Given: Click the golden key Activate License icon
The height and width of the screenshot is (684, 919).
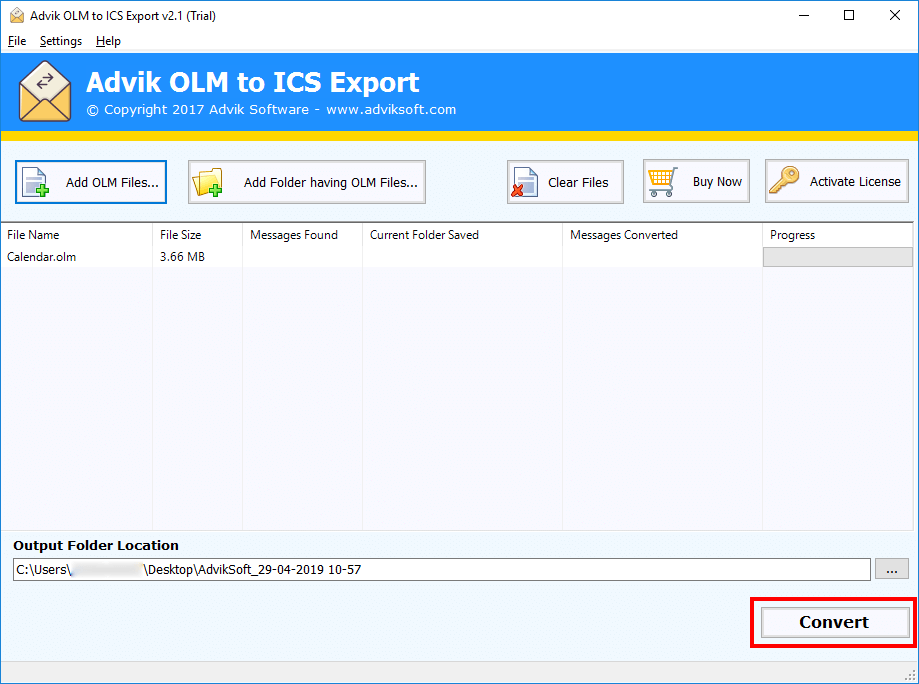Looking at the screenshot, I should (x=784, y=181).
